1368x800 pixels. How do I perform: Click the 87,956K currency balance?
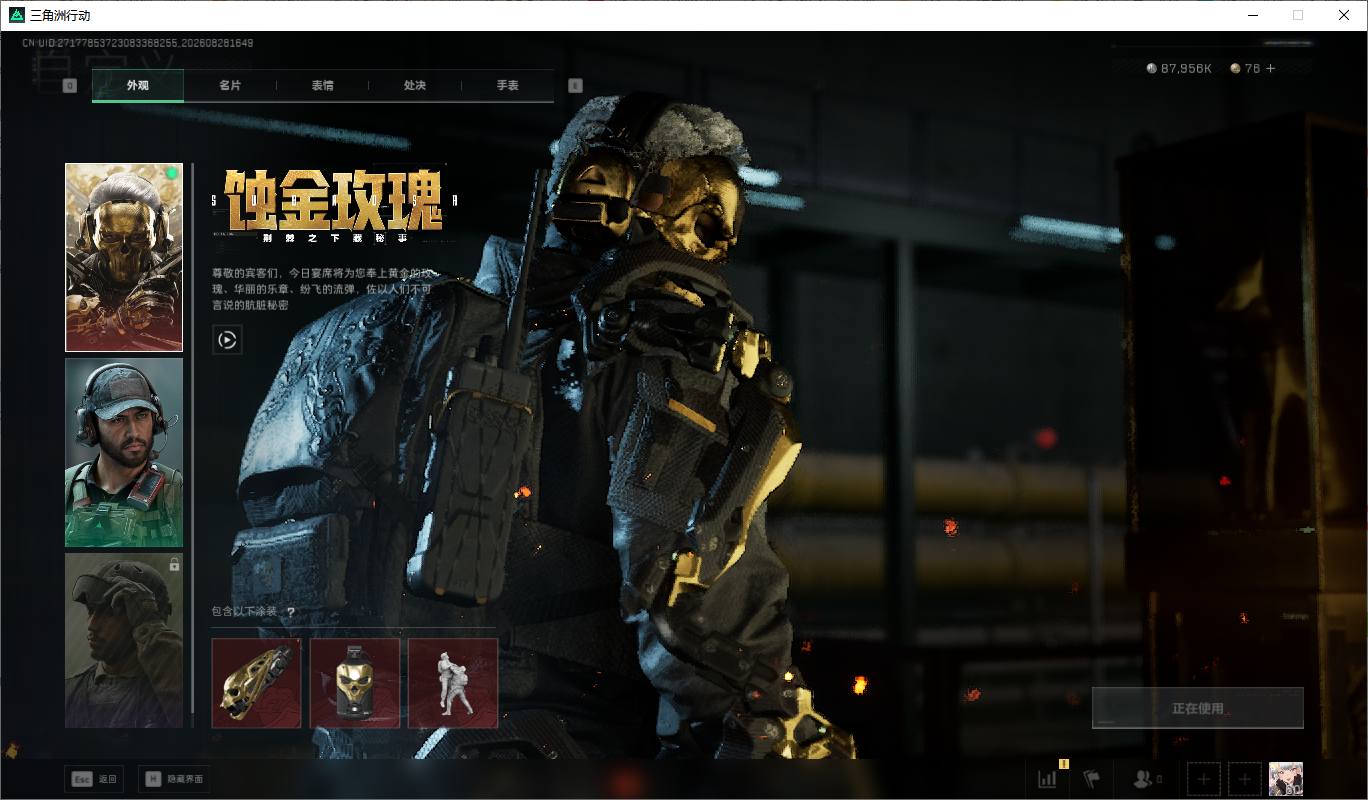pyautogui.click(x=1179, y=68)
